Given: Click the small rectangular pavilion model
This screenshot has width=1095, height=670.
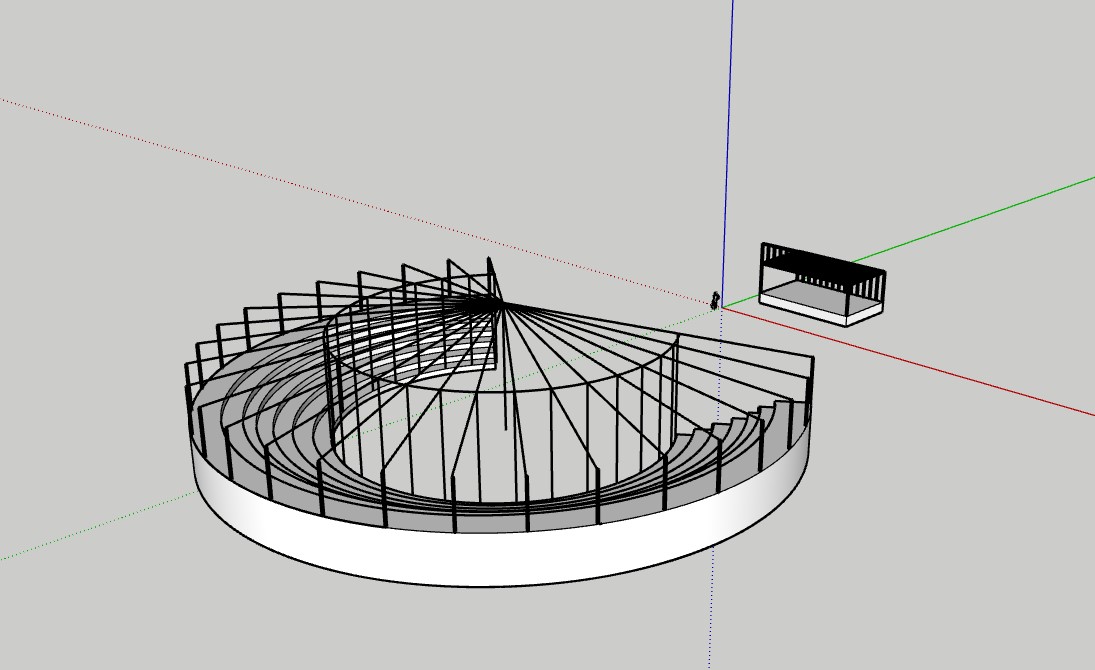Looking at the screenshot, I should click(822, 284).
